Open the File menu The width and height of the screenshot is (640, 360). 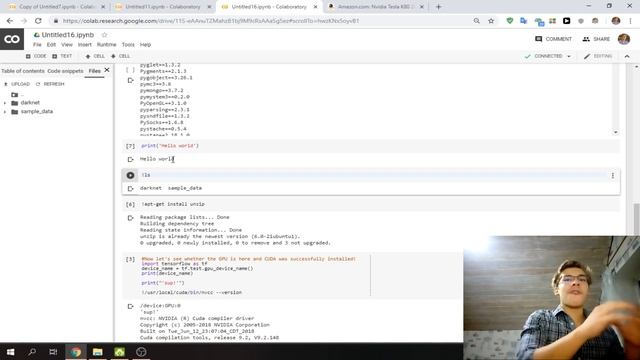click(37, 44)
